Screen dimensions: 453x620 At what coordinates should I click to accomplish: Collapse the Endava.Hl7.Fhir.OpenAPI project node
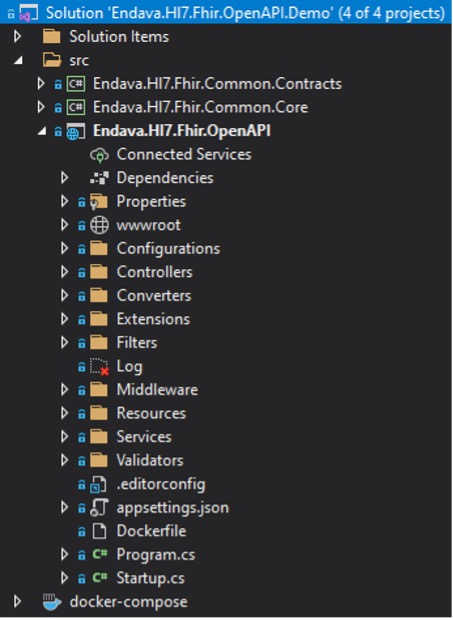(42, 131)
